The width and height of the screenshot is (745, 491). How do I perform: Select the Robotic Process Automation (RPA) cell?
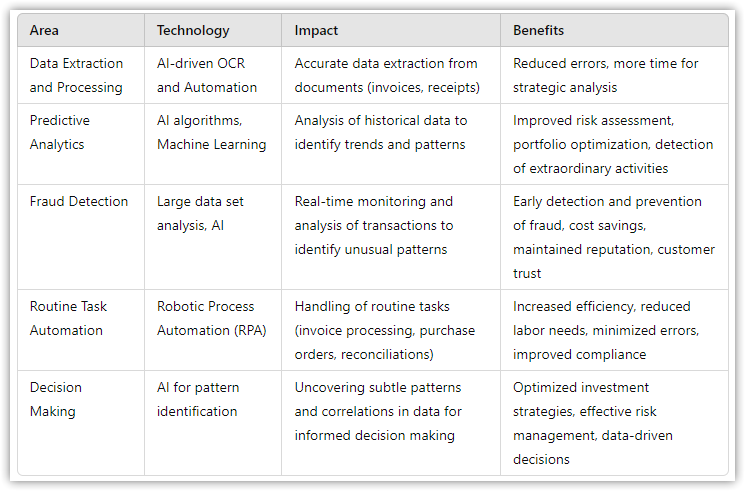tap(213, 330)
